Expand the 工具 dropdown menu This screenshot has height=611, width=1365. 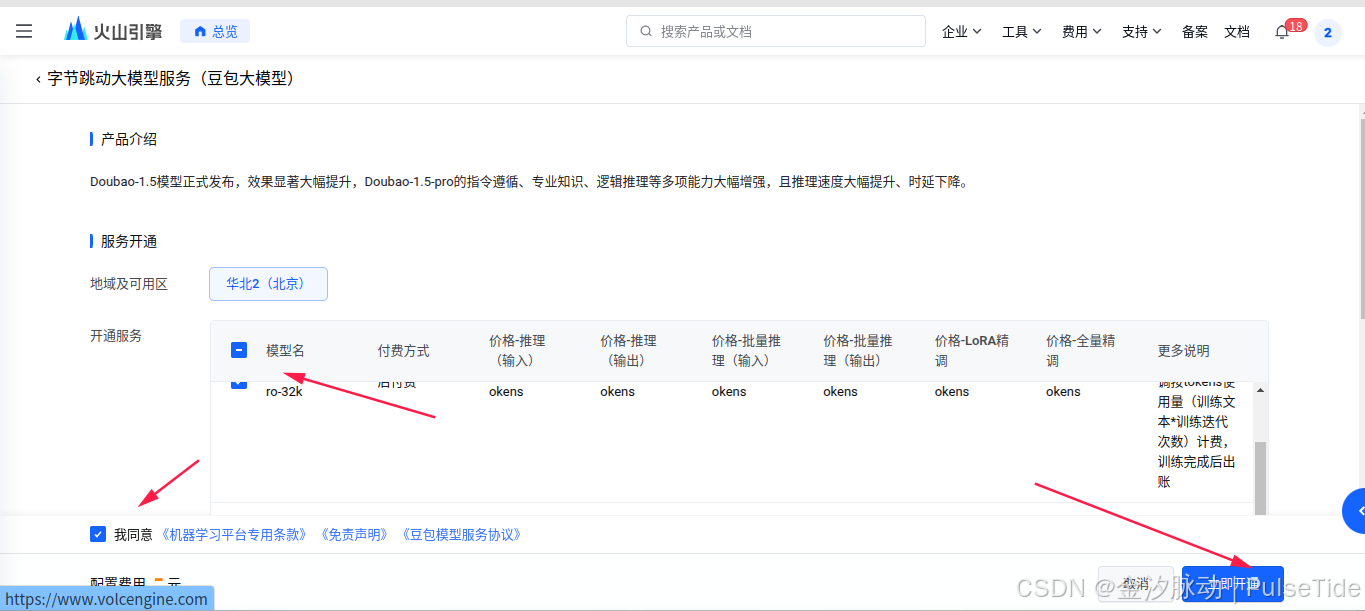coord(1022,32)
